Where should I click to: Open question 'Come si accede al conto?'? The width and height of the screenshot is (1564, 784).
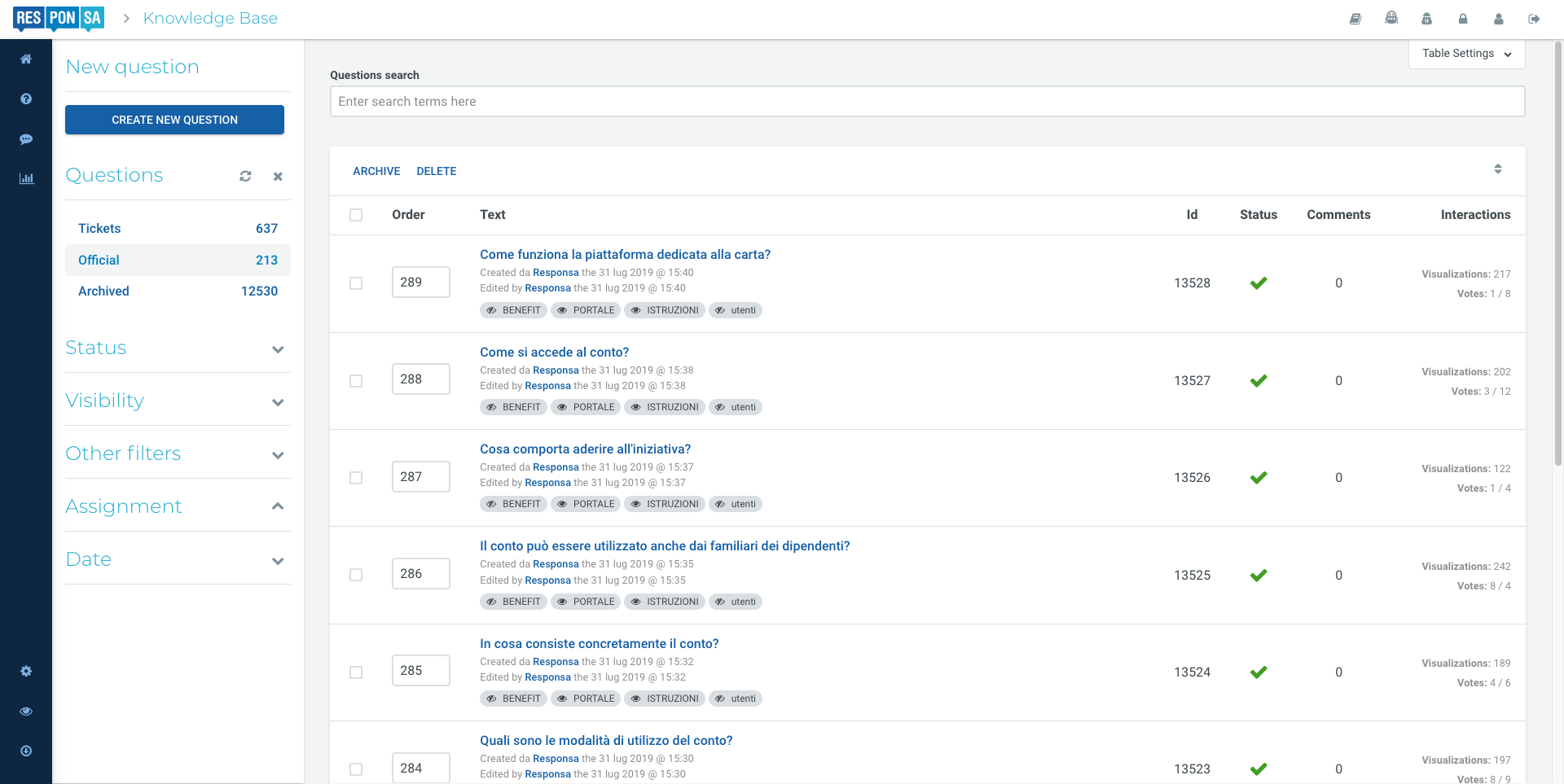coord(554,353)
